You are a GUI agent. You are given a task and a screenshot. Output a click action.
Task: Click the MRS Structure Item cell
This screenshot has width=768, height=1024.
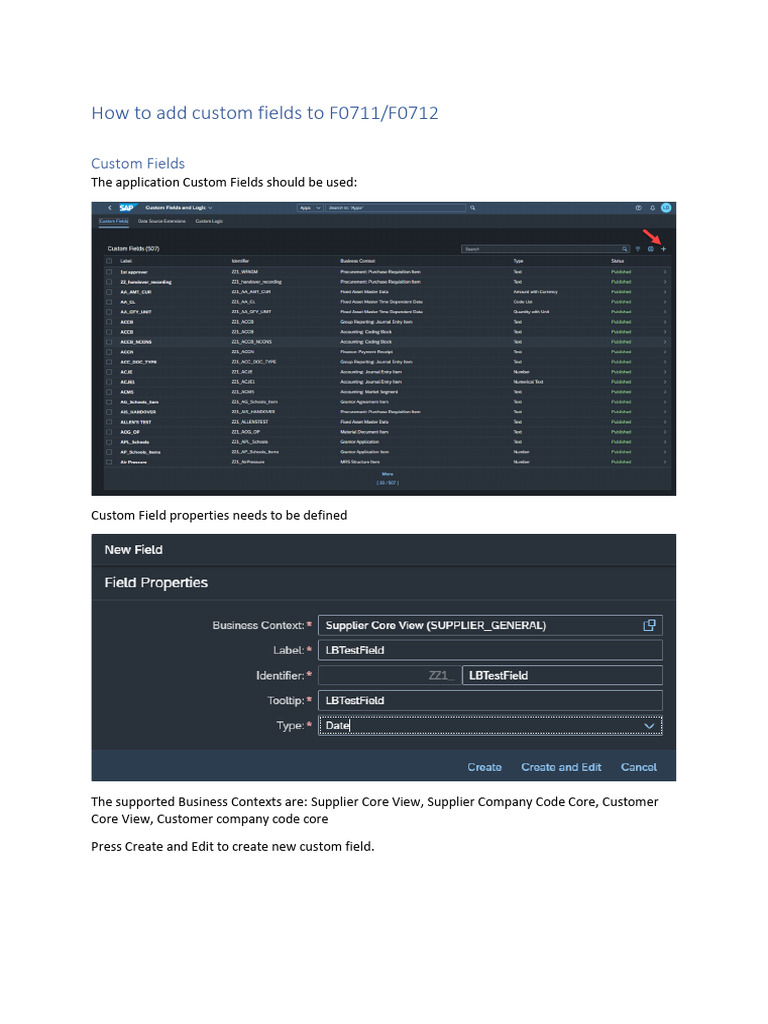pyautogui.click(x=360, y=462)
